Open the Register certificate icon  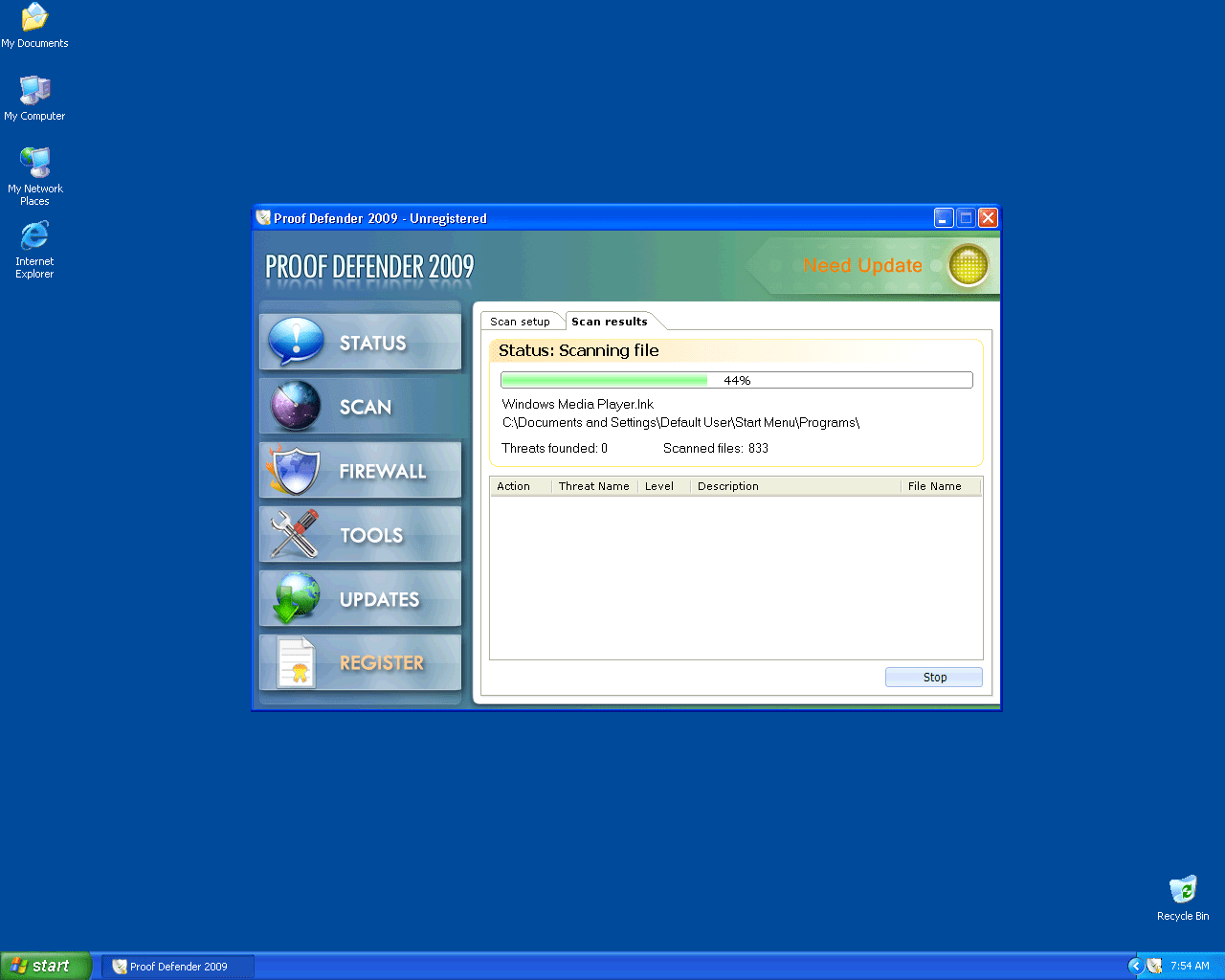pyautogui.click(x=296, y=662)
